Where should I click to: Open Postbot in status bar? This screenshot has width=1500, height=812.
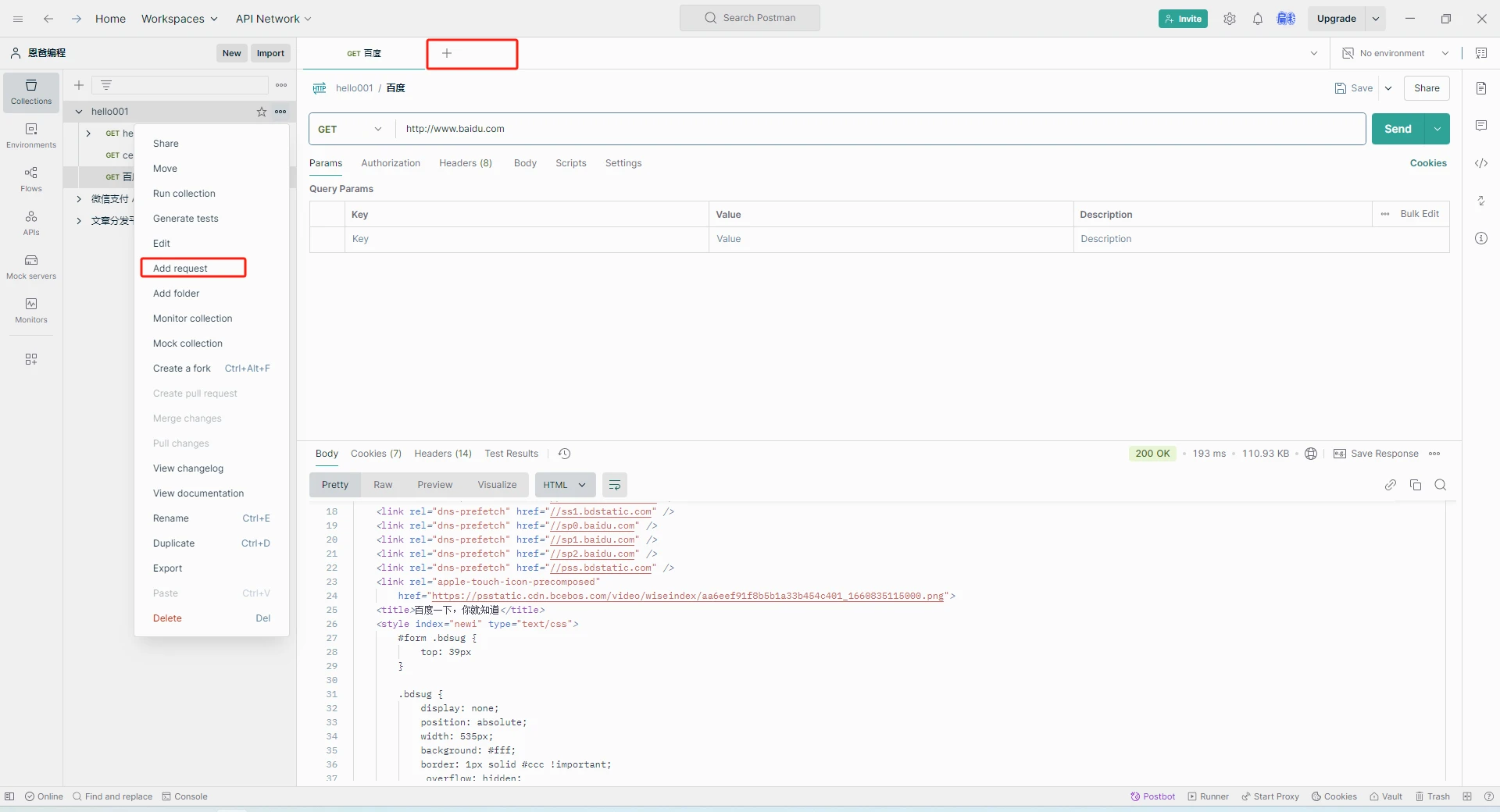[x=1153, y=796]
